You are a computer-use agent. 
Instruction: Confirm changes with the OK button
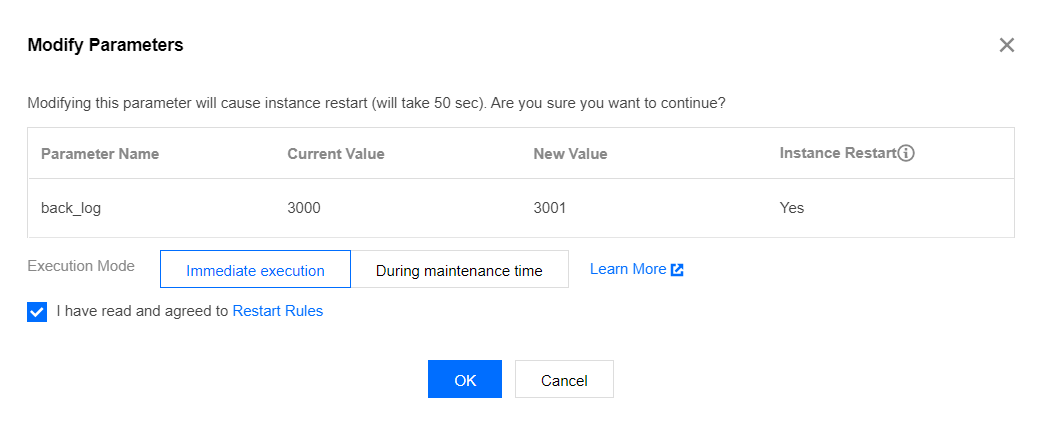465,380
